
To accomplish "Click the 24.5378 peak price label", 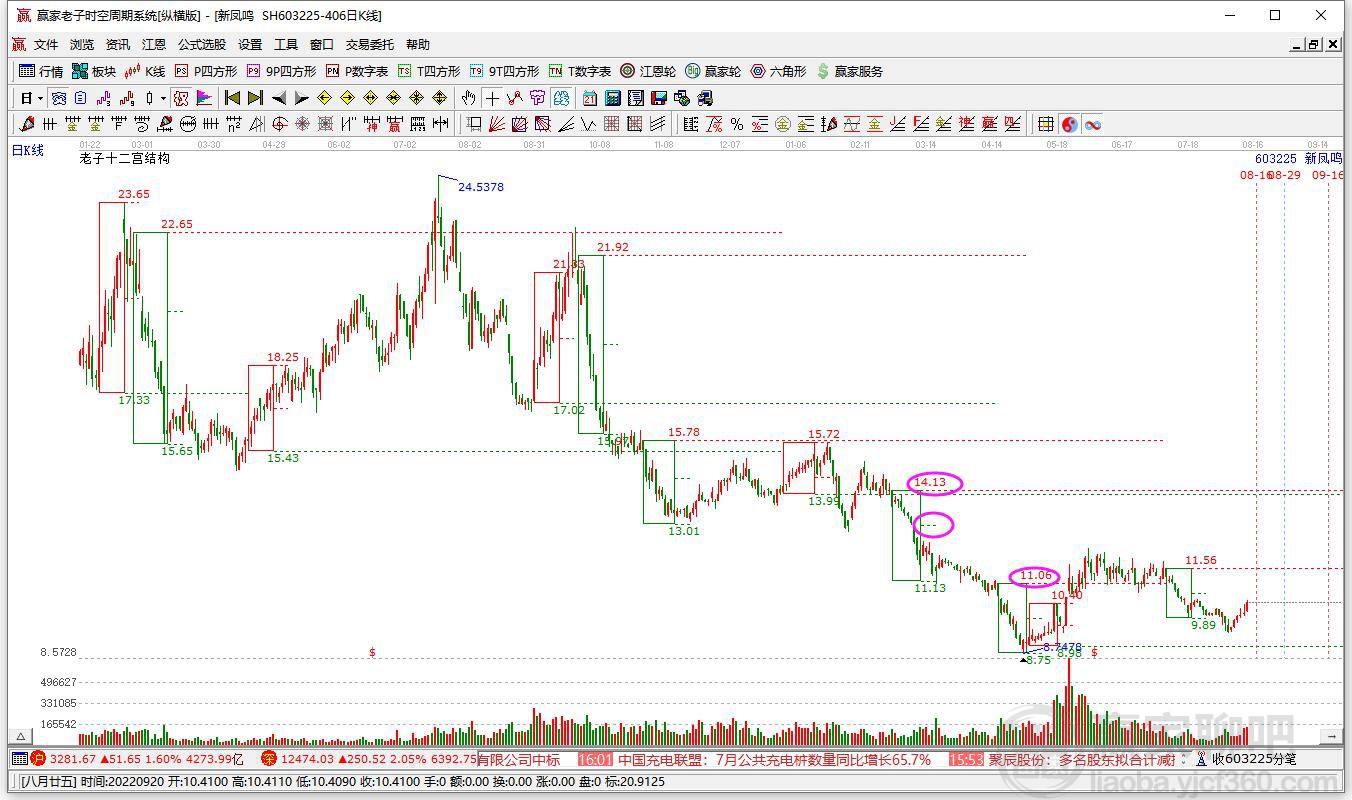I will (481, 187).
